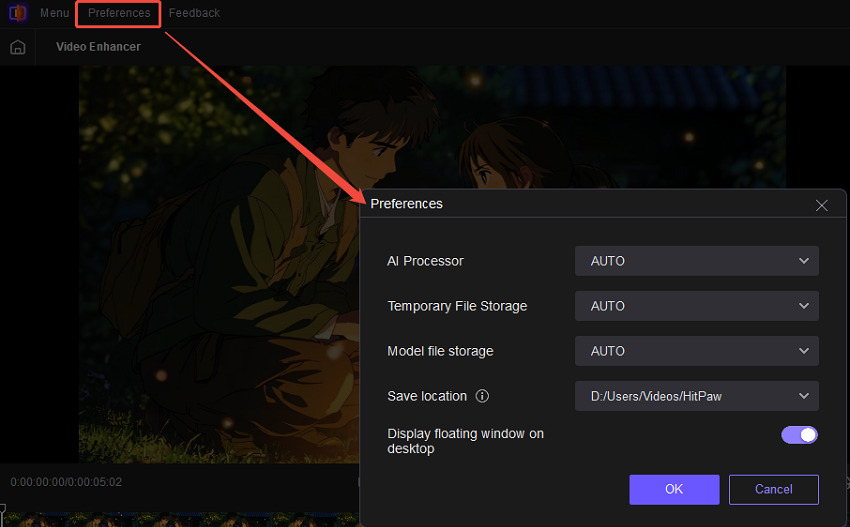This screenshot has width=850, height=527.
Task: Click the timeline thumbnail strip
Action: [x=182, y=519]
